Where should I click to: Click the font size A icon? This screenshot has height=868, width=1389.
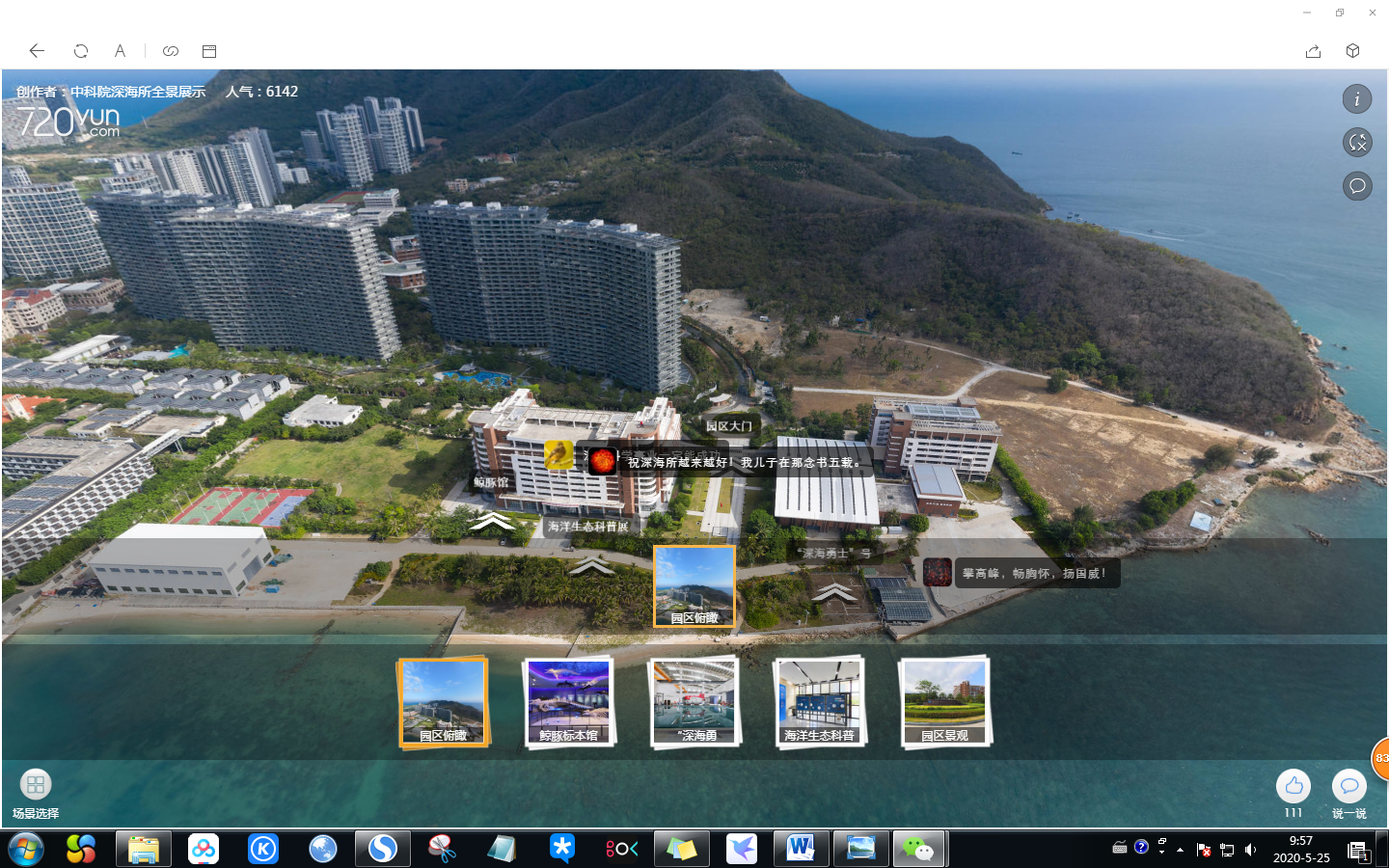(121, 51)
